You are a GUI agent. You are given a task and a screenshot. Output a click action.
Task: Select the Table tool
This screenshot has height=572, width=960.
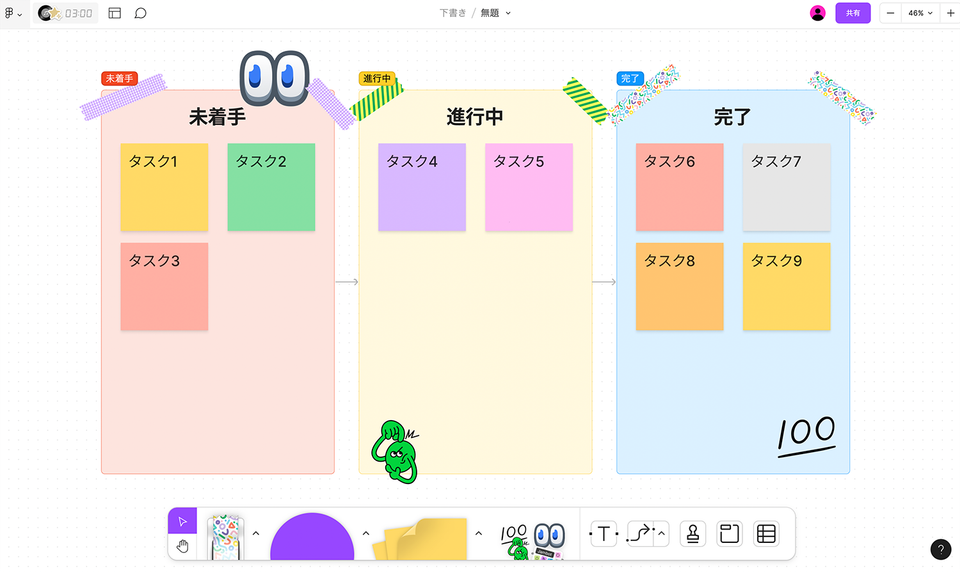point(767,534)
